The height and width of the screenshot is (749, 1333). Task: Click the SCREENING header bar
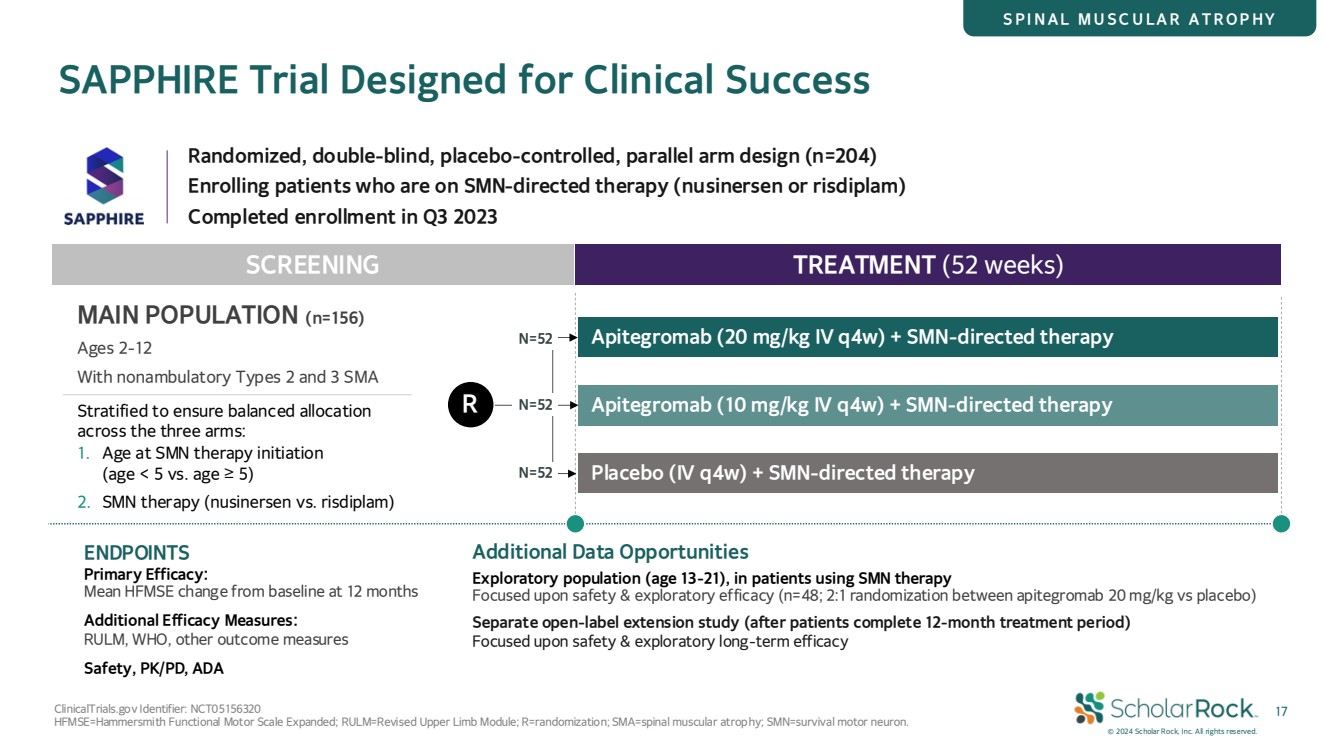[x=312, y=265]
